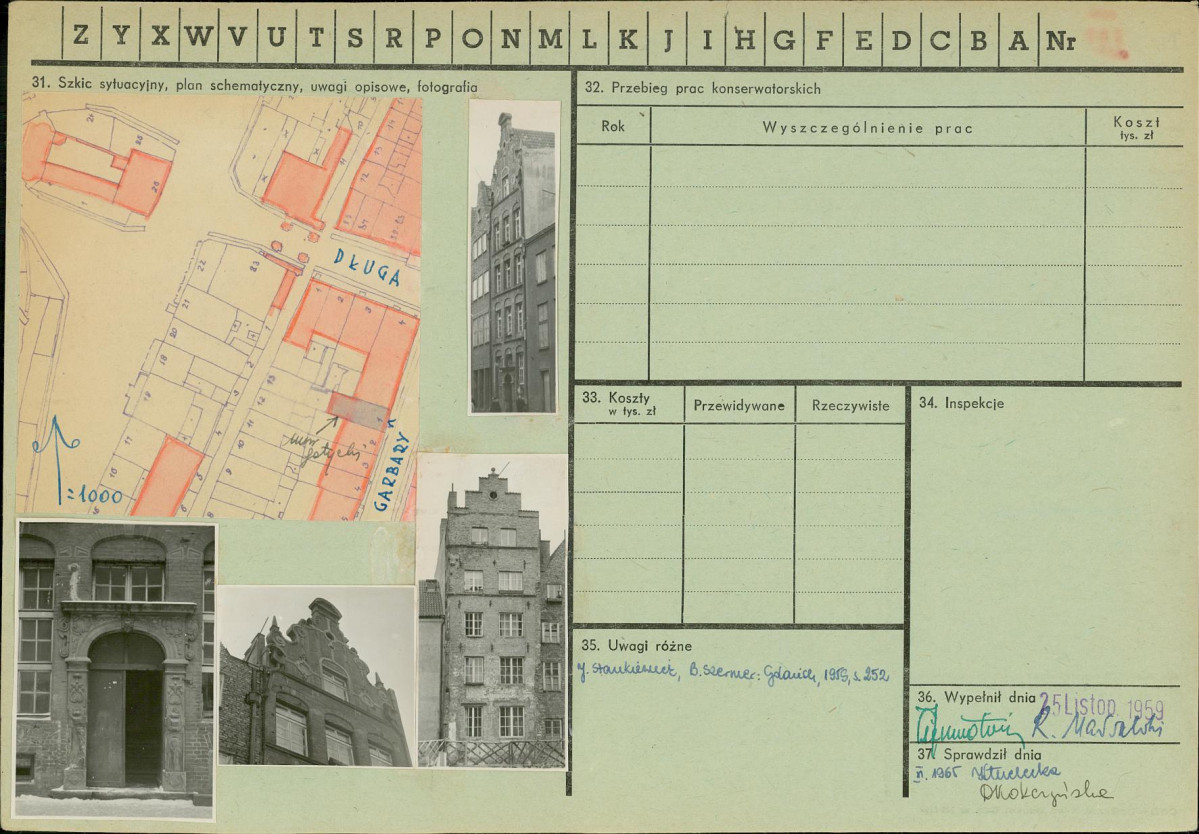Click the gray shaded parcel on the map

coord(358,409)
